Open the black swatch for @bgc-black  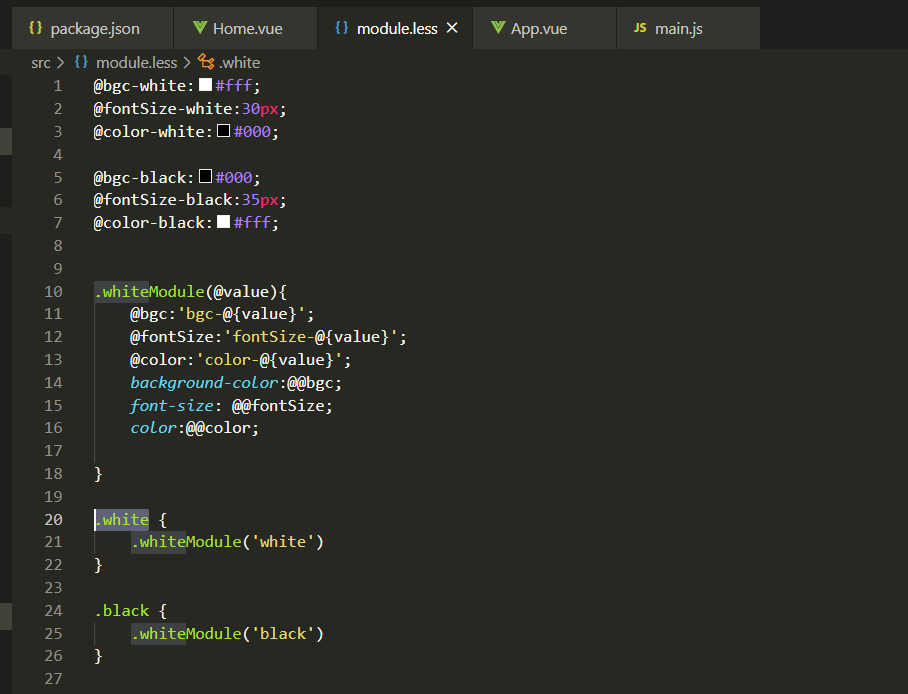click(x=205, y=176)
